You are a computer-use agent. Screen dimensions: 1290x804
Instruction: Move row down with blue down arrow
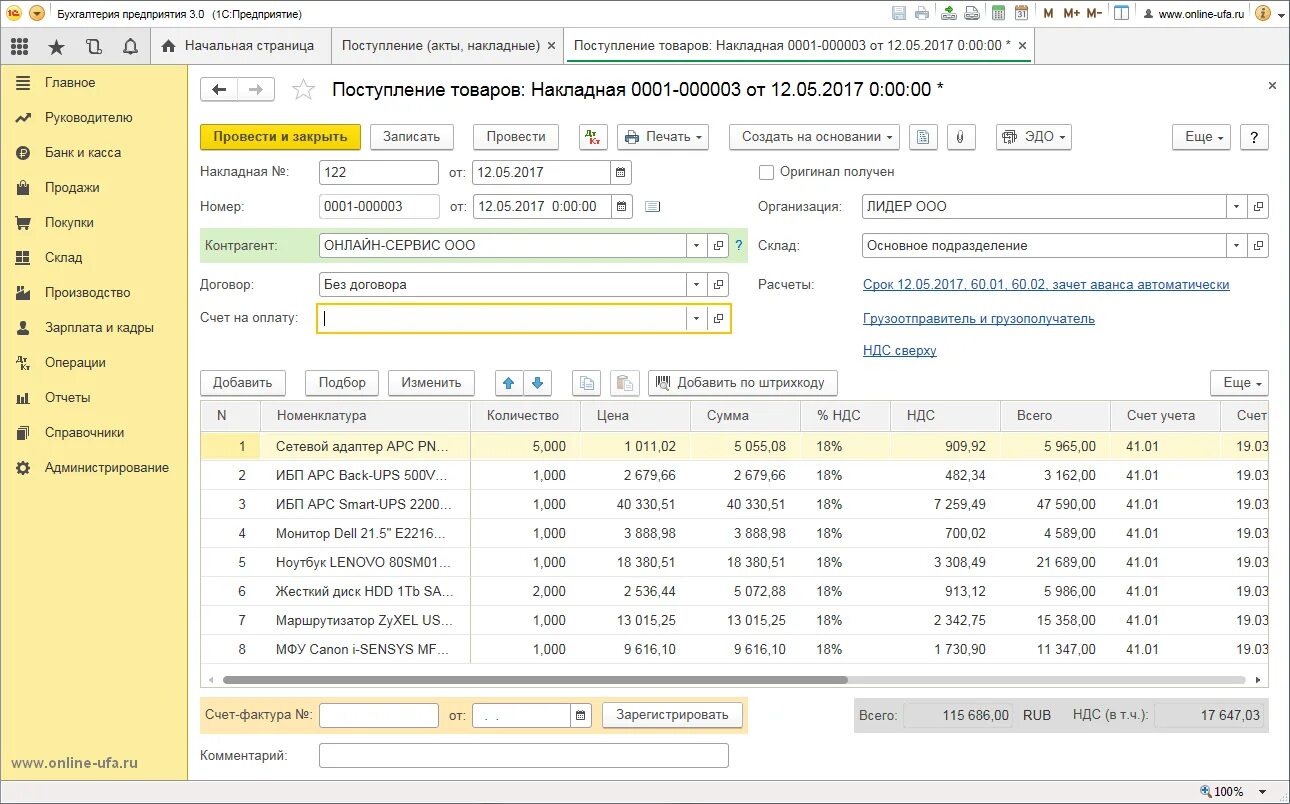tap(538, 382)
